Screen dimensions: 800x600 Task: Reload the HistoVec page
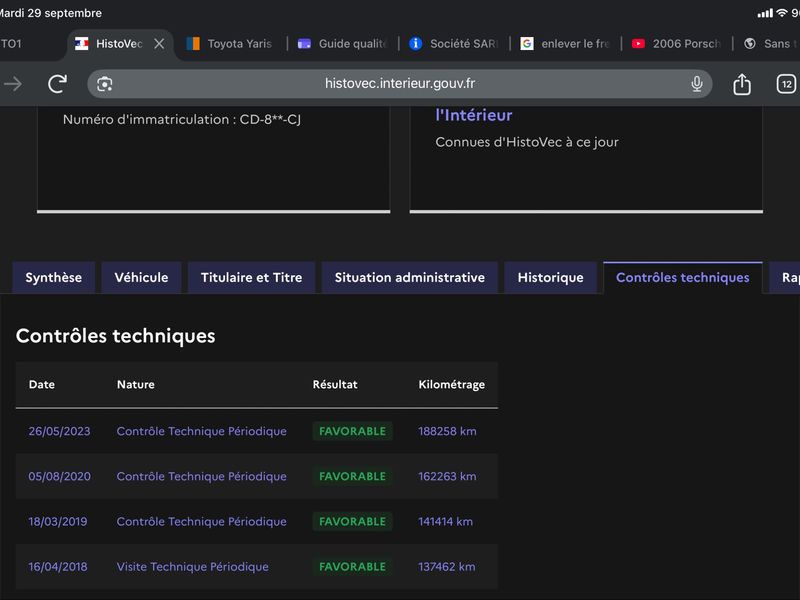pos(57,84)
